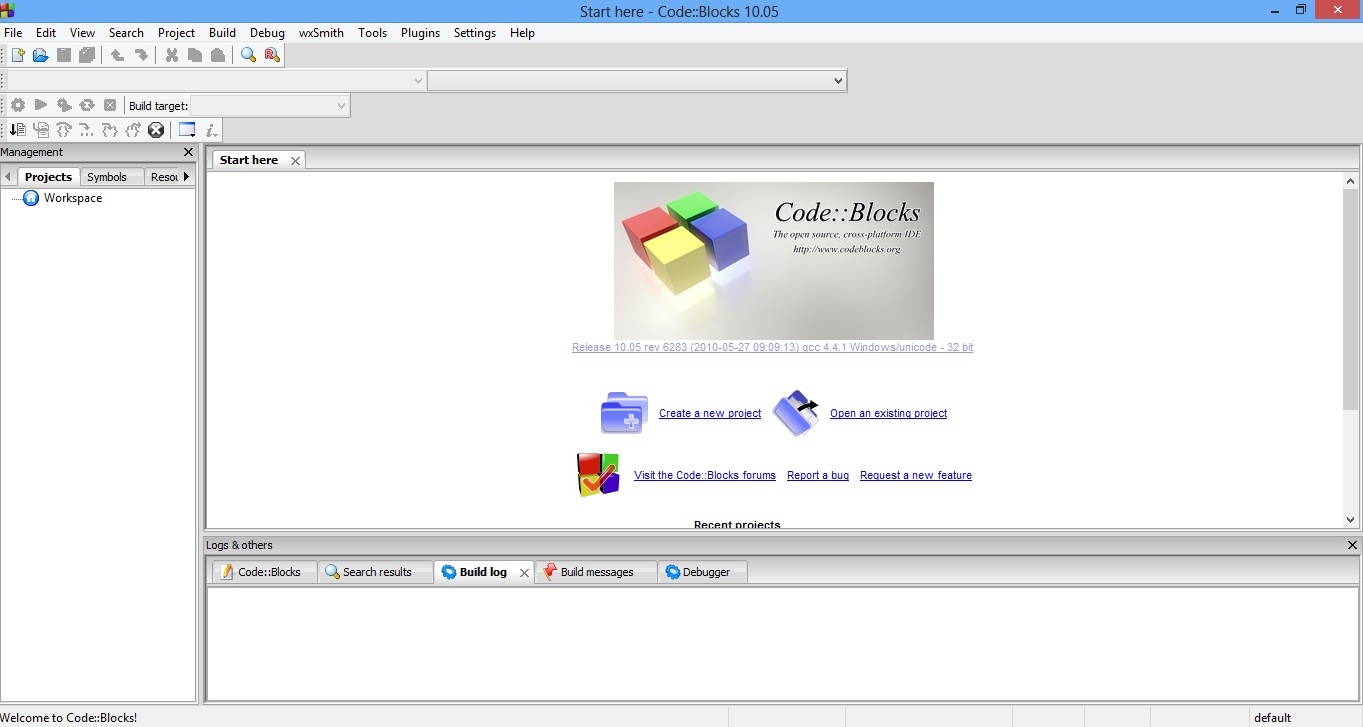Click the Open file folder icon

(41, 55)
